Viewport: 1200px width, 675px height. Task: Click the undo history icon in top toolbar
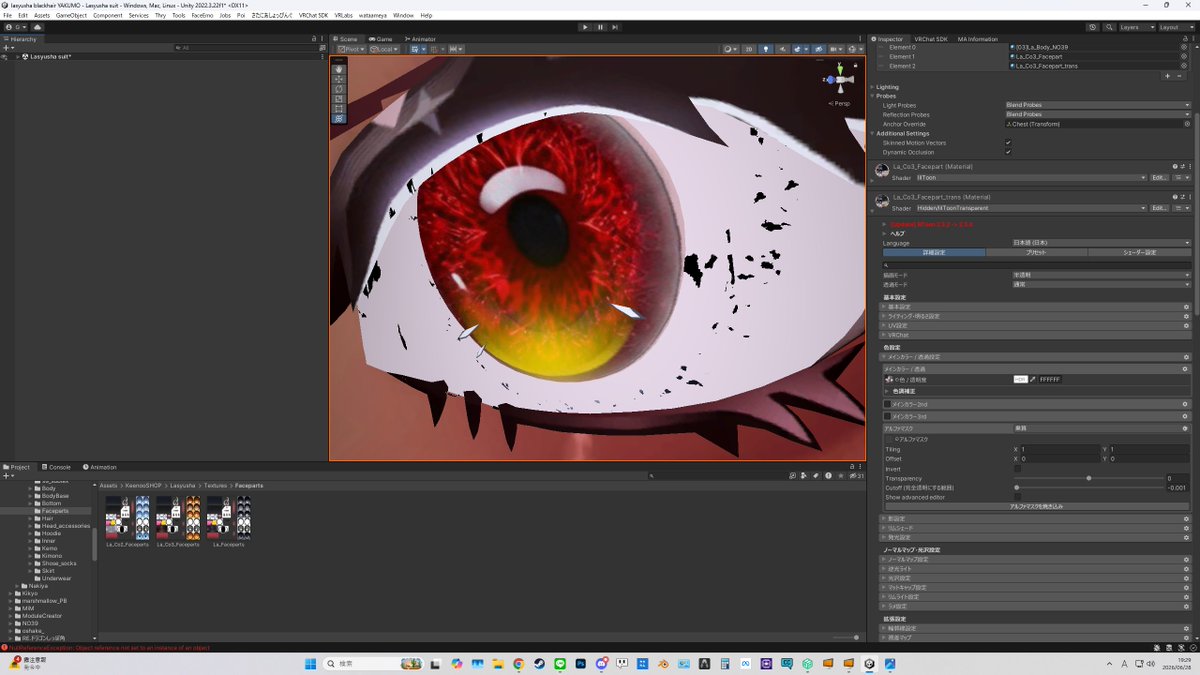(x=1093, y=27)
